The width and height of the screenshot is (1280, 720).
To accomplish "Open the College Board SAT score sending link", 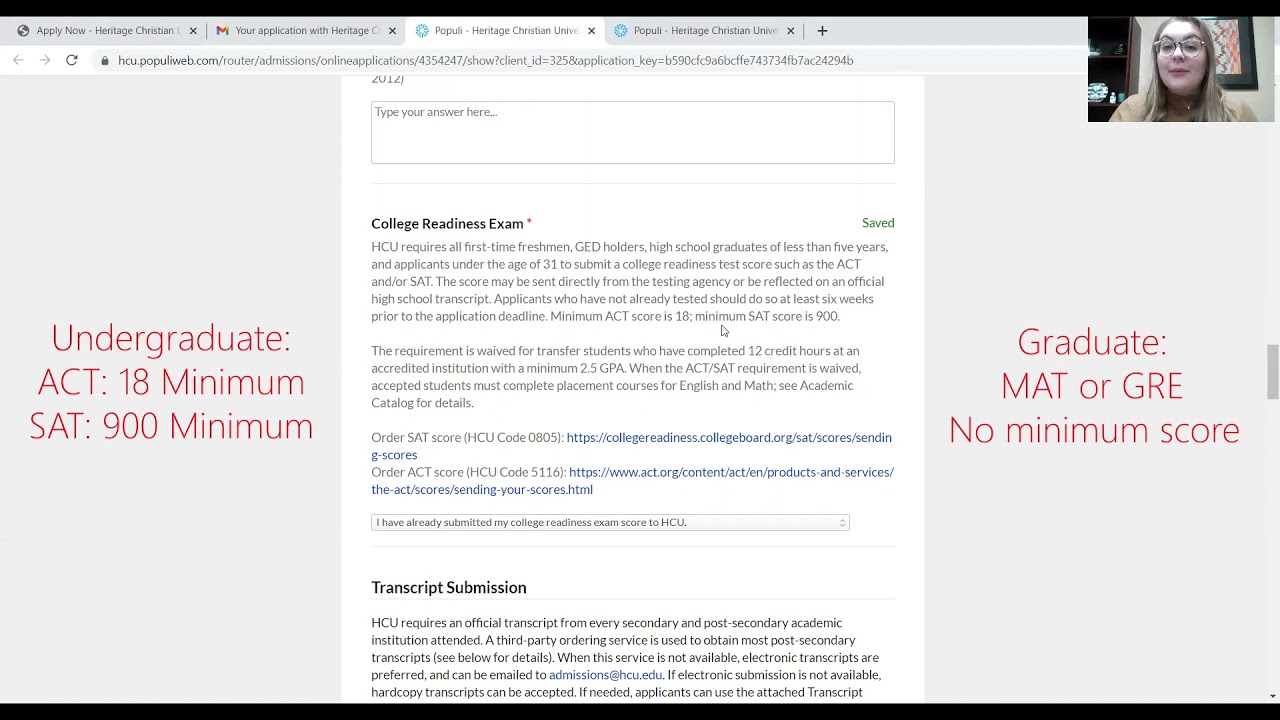I will coord(631,446).
